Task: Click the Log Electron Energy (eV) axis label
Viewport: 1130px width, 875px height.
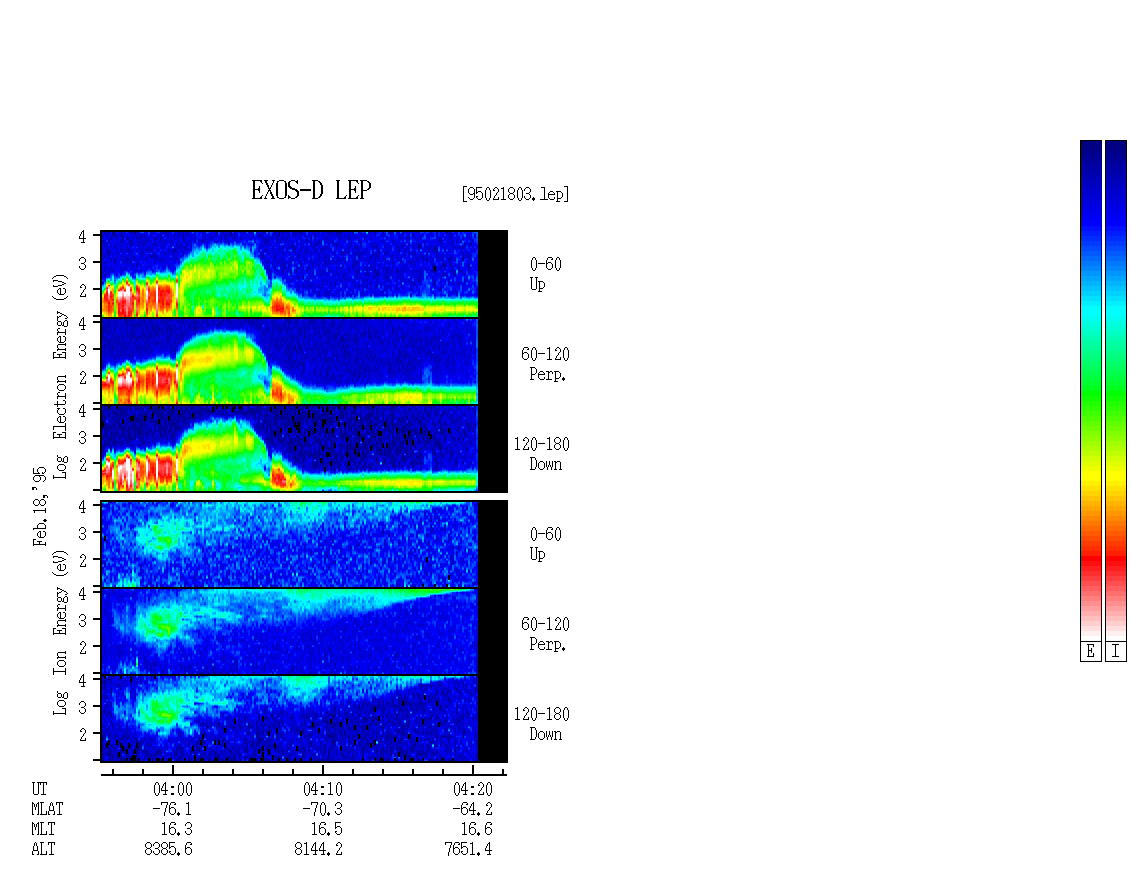Action: click(x=60, y=376)
